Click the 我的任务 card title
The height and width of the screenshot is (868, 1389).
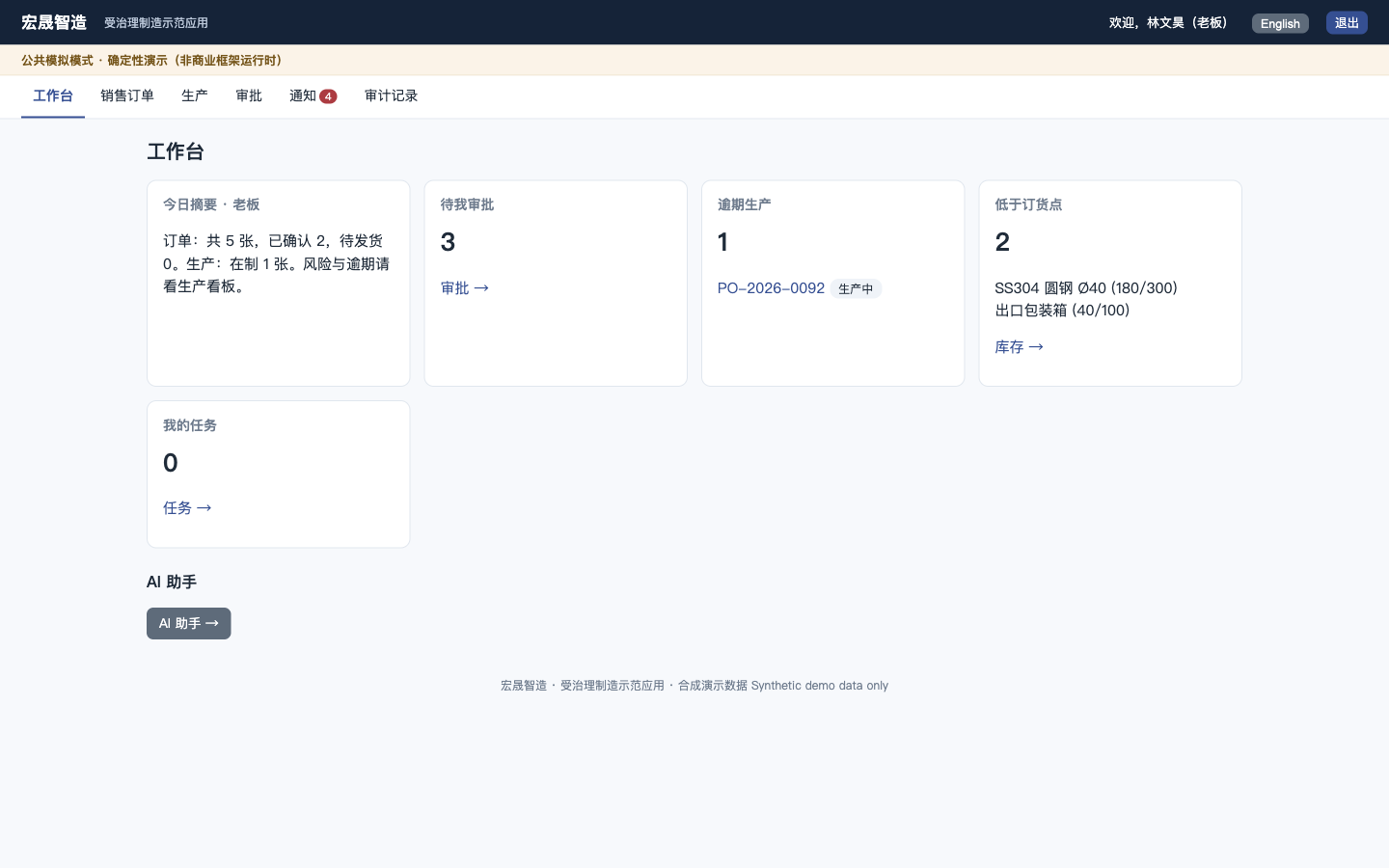(x=190, y=425)
